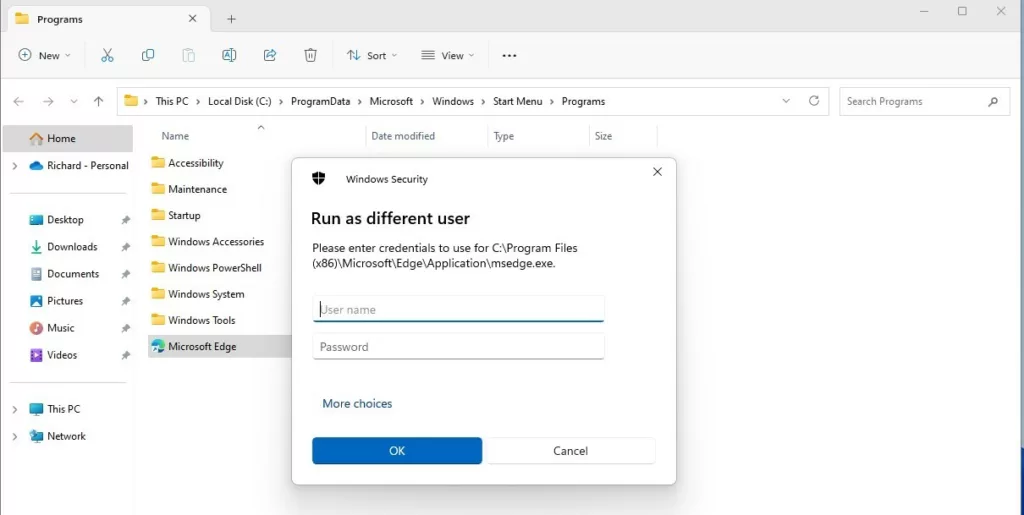Click the Copy icon in toolbar
Image resolution: width=1024 pixels, height=515 pixels.
click(x=148, y=55)
